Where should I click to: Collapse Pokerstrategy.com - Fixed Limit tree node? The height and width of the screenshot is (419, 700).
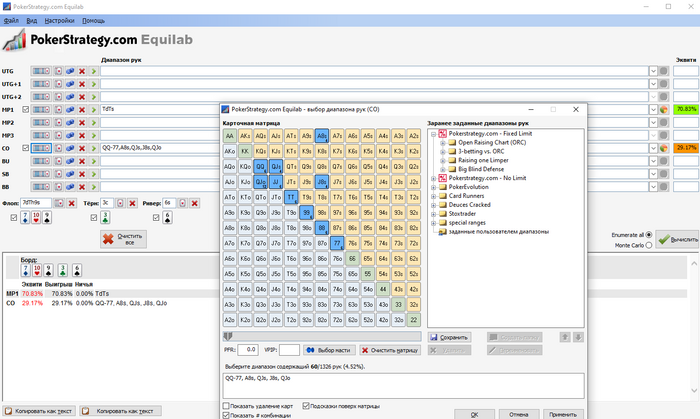tap(433, 134)
